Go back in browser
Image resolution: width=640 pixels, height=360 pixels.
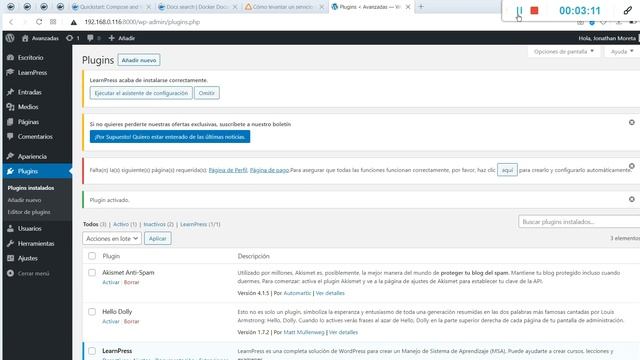[x=11, y=22]
